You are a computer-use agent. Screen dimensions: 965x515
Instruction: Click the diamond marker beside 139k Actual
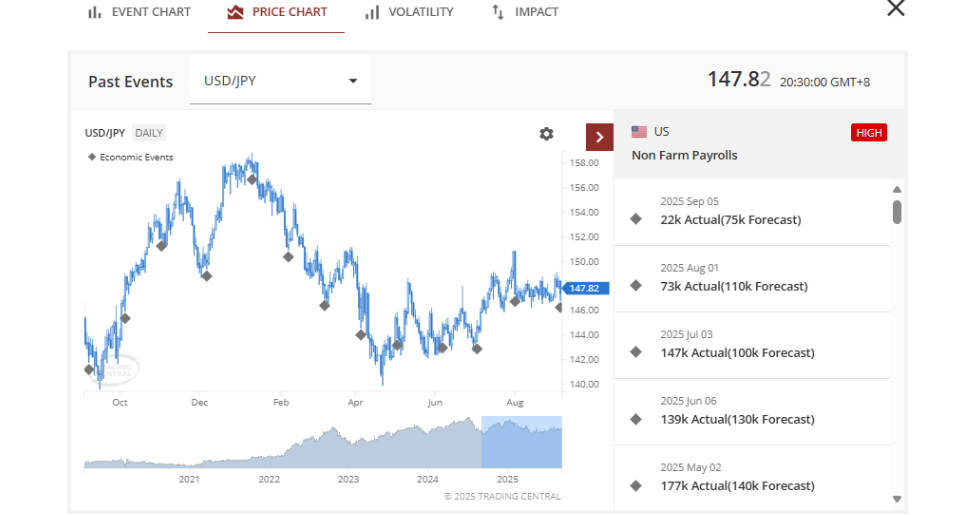[636, 419]
